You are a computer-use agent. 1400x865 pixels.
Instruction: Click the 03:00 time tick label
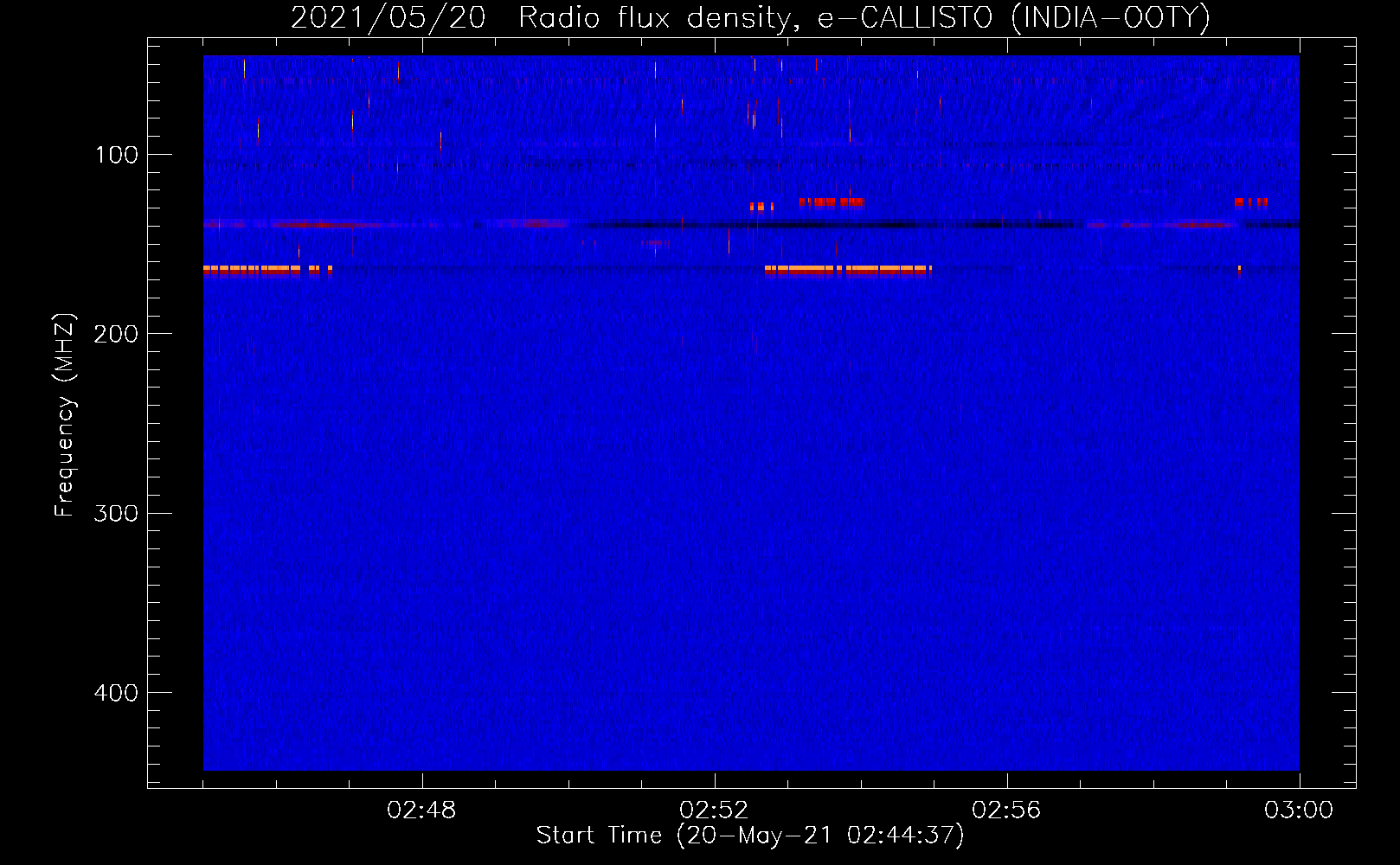[1299, 811]
